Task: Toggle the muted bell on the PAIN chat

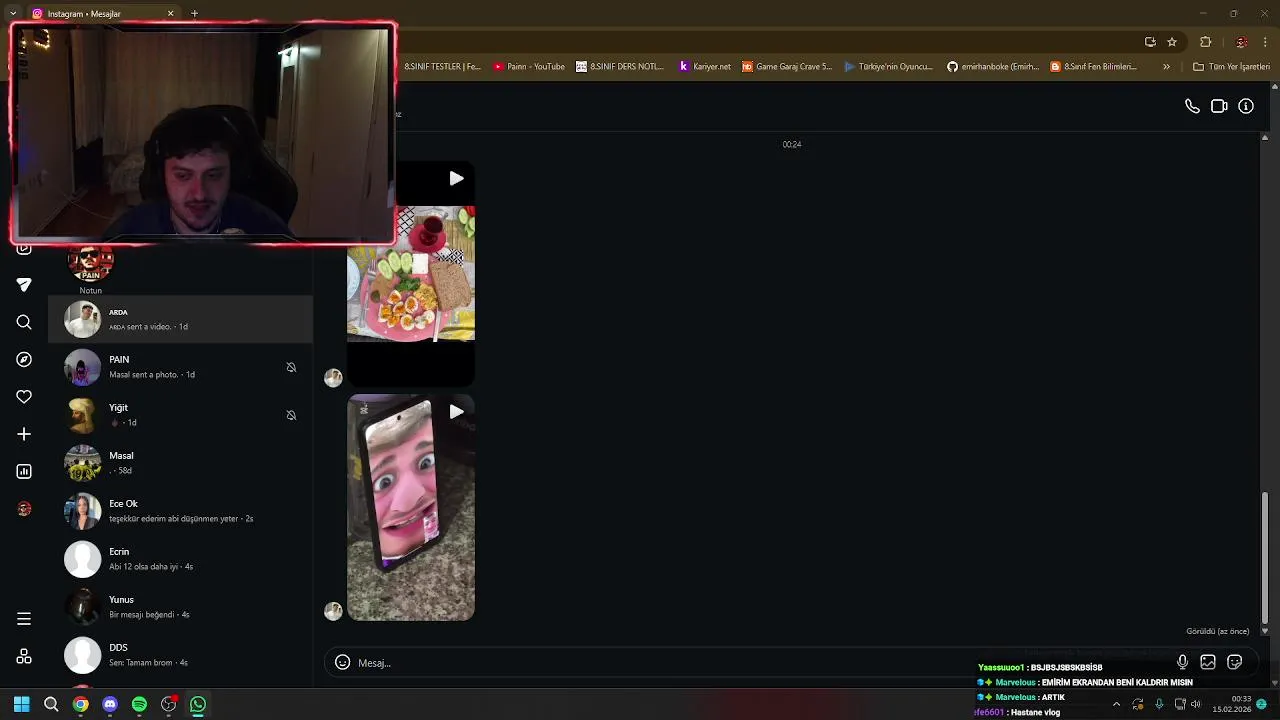Action: 291,367
